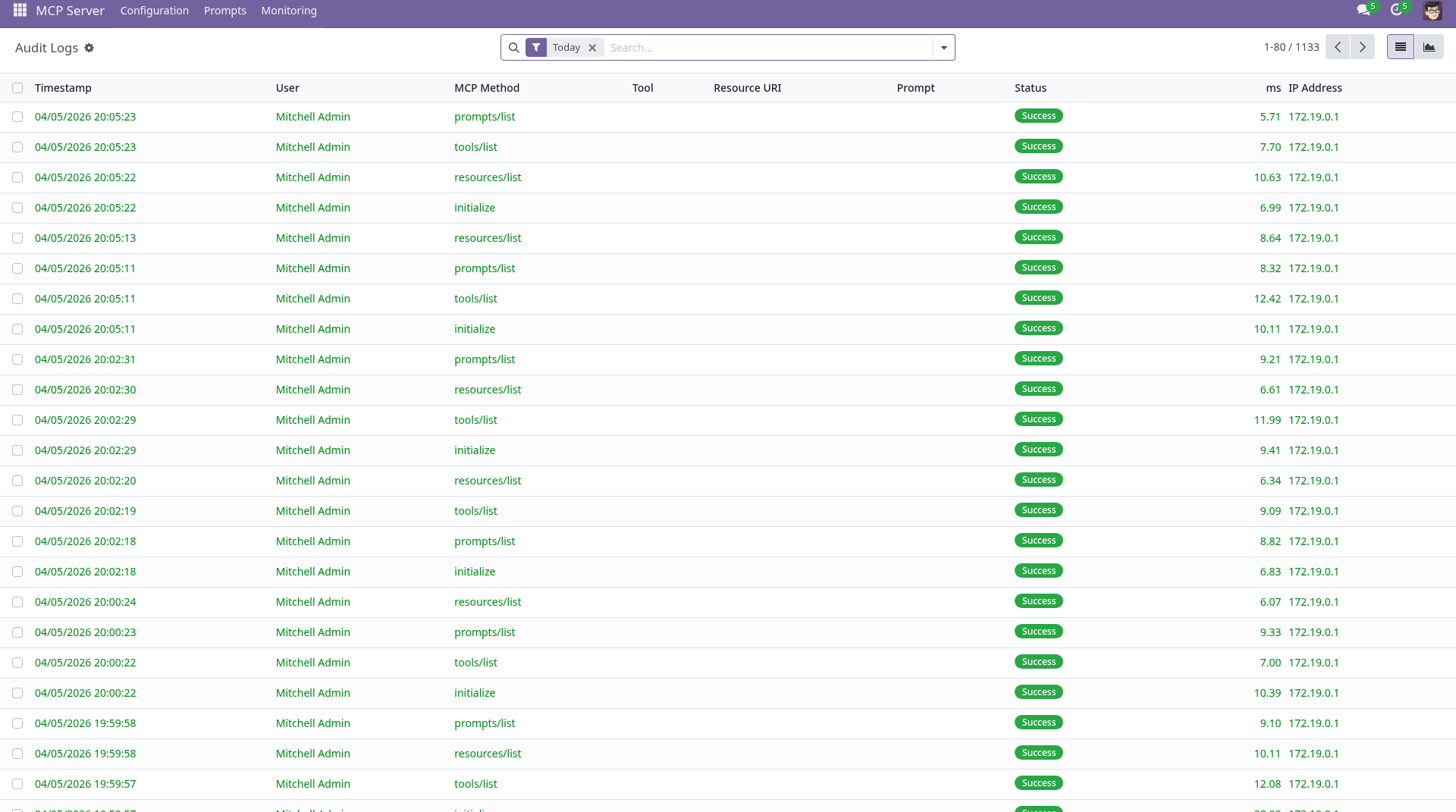Screen dimensions: 1456x812
Task: Open the apps grid menu icon
Action: pos(18,11)
